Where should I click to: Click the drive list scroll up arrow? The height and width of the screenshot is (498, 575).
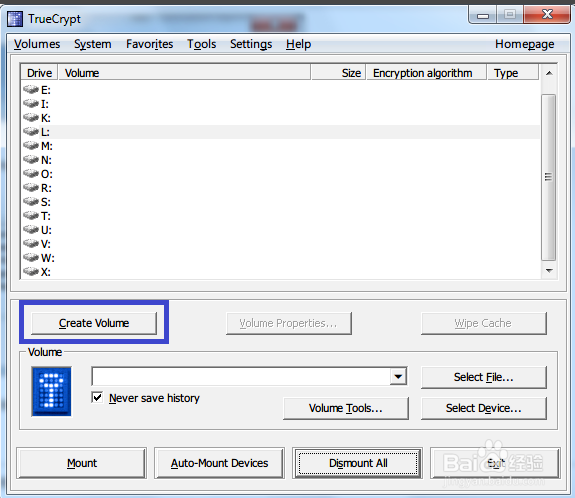click(x=549, y=73)
